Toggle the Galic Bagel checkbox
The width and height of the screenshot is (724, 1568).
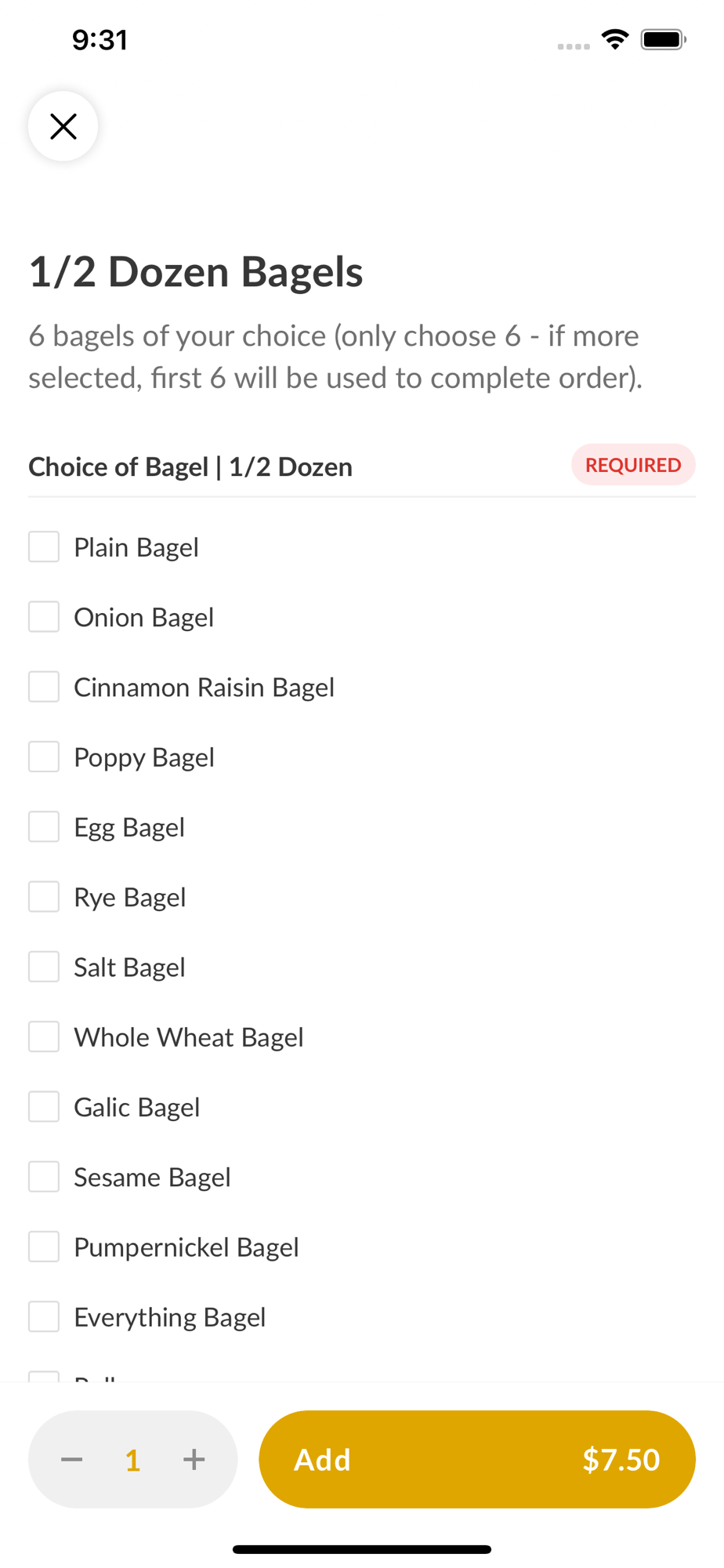pyautogui.click(x=44, y=1106)
